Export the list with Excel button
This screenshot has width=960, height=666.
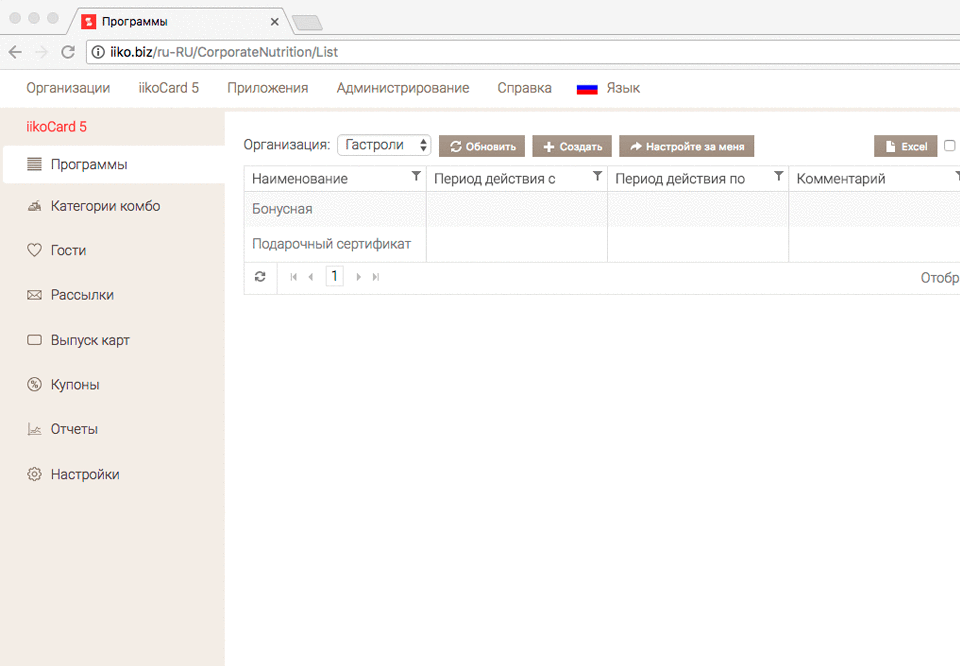905,146
